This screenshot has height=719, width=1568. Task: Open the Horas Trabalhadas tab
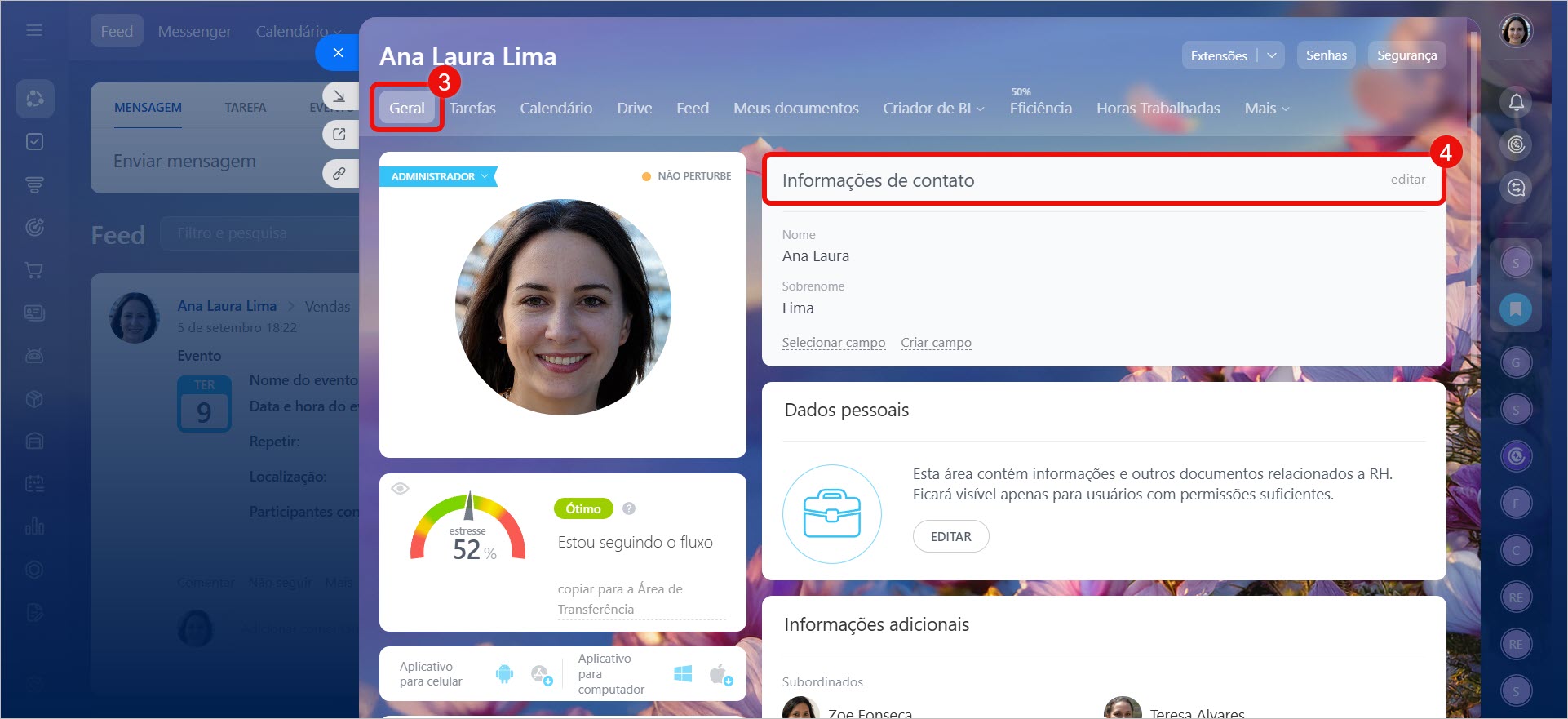[1158, 109]
